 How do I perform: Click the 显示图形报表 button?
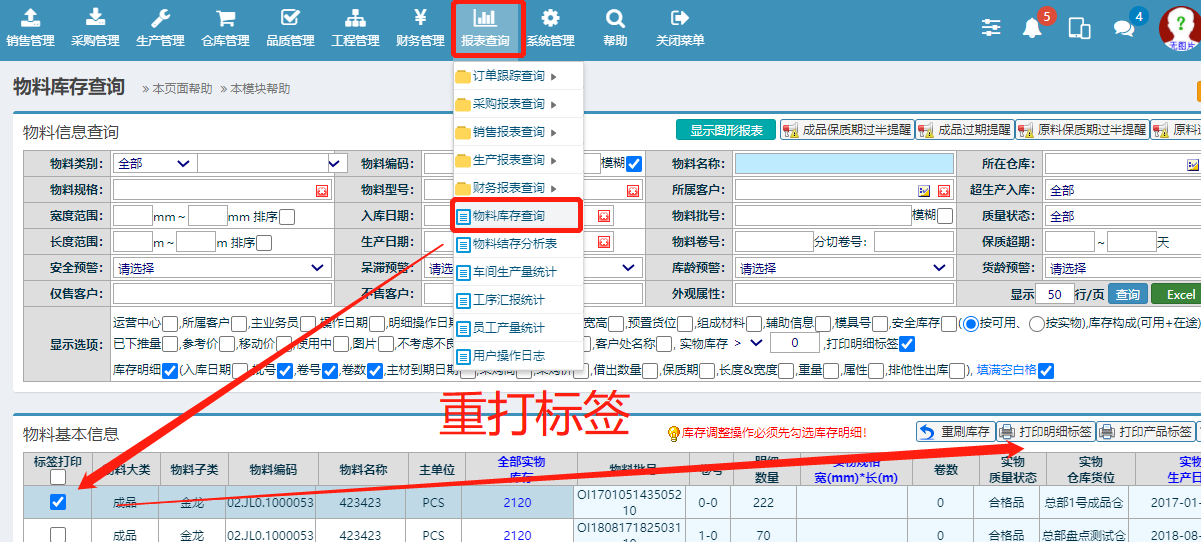click(725, 130)
